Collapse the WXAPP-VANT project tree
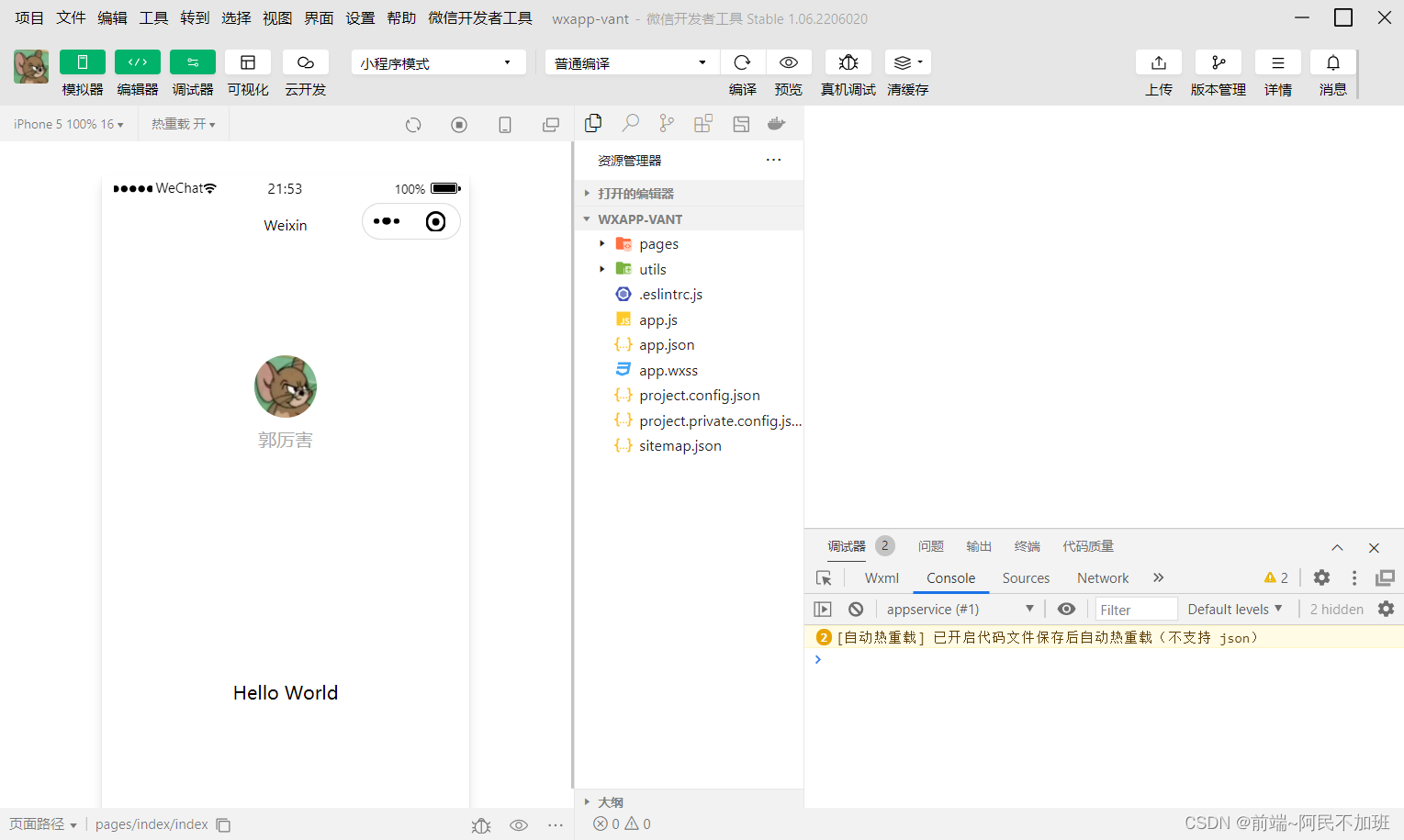 [x=689, y=219]
